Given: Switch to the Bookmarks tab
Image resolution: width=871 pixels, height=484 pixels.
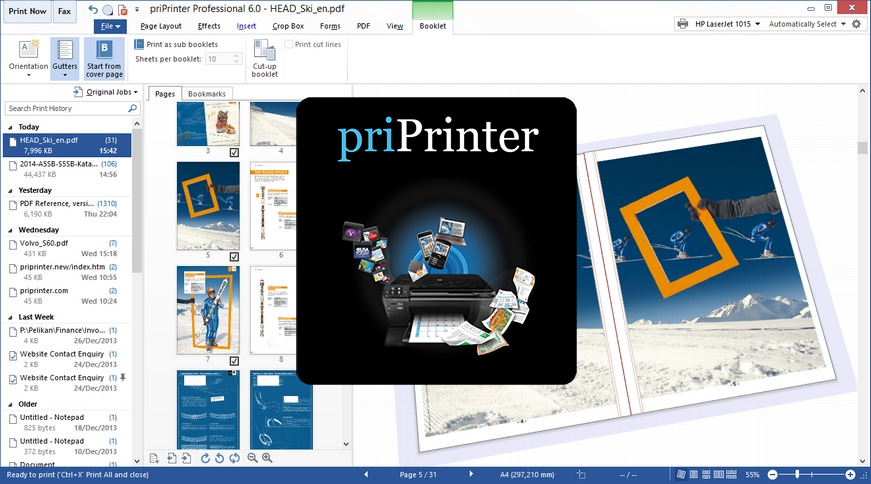Looking at the screenshot, I should click(207, 94).
